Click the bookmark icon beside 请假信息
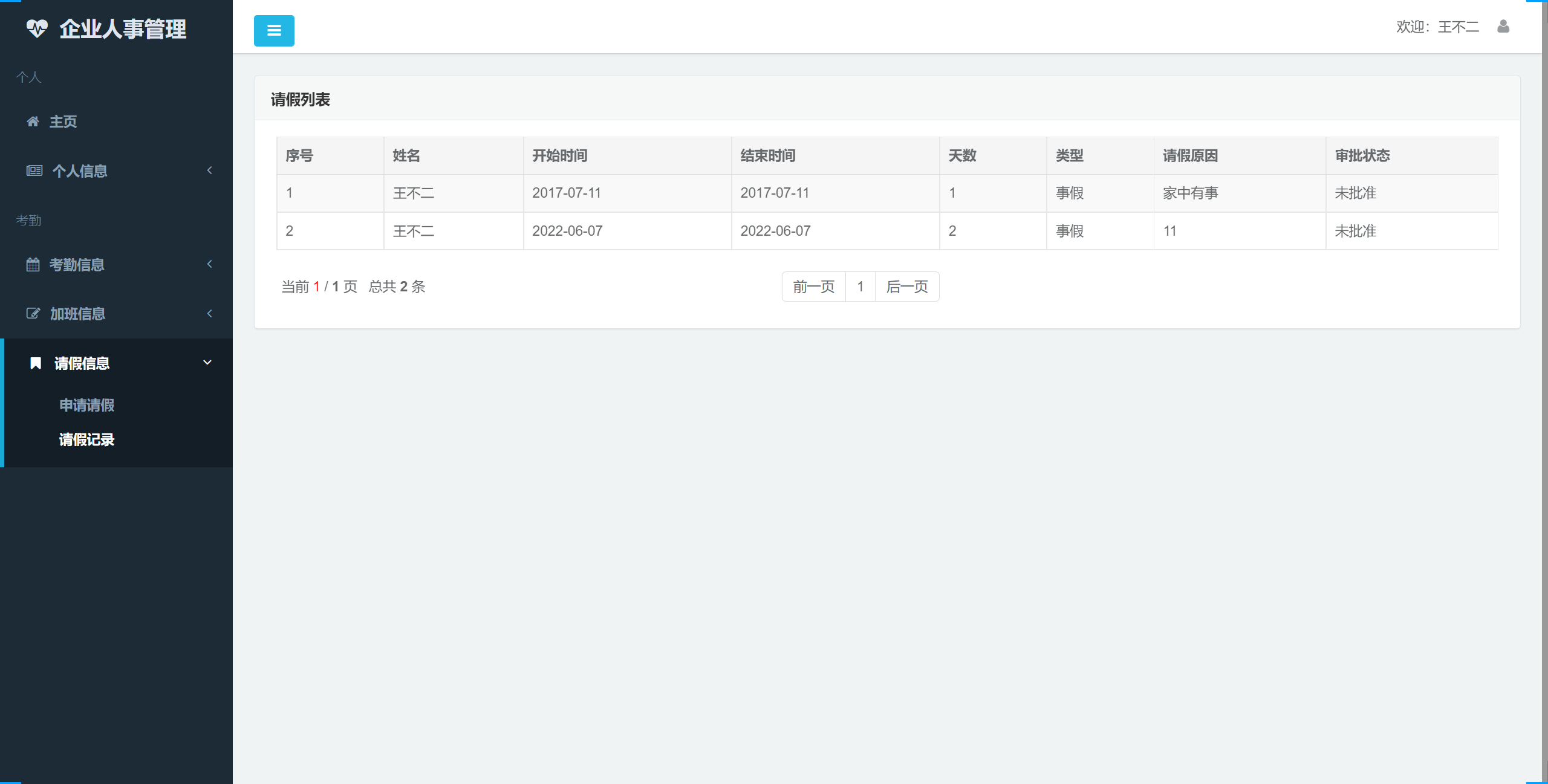This screenshot has width=1548, height=784. (x=36, y=363)
